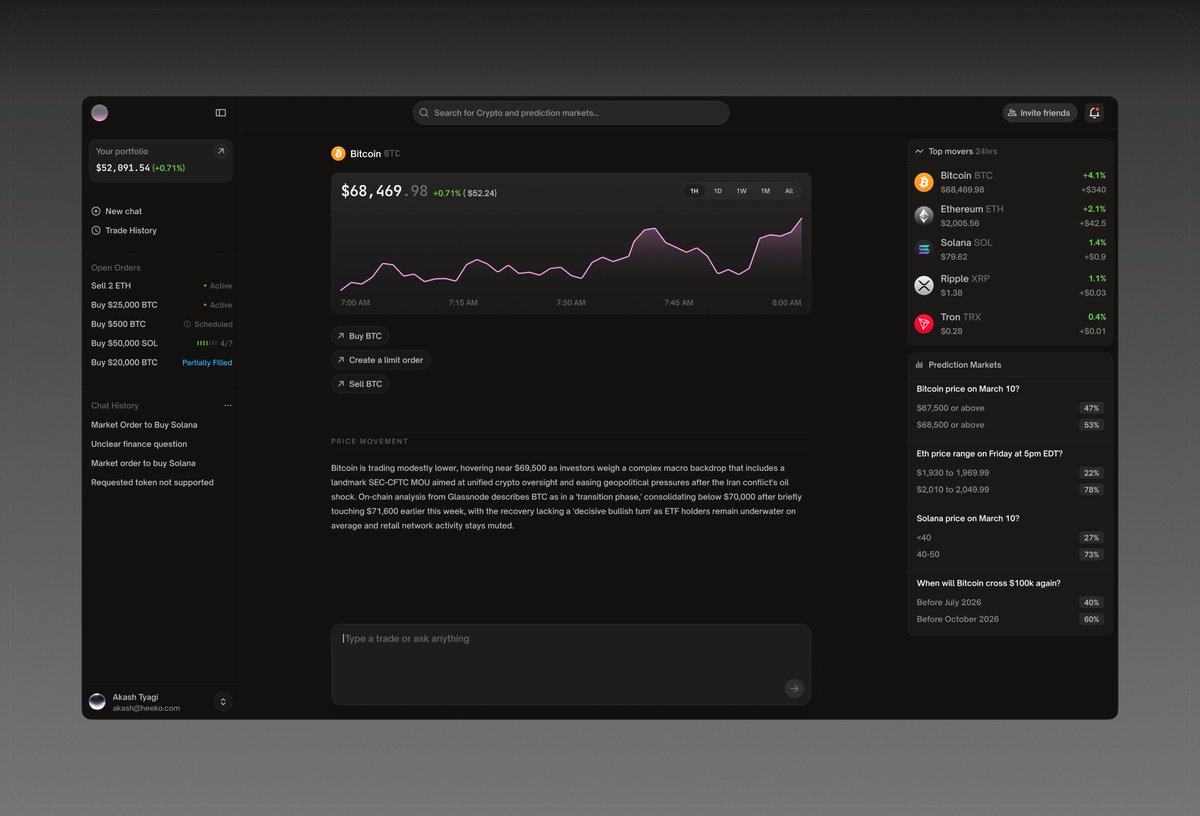
Task: Open the notifications bell icon
Action: pyautogui.click(x=1094, y=113)
